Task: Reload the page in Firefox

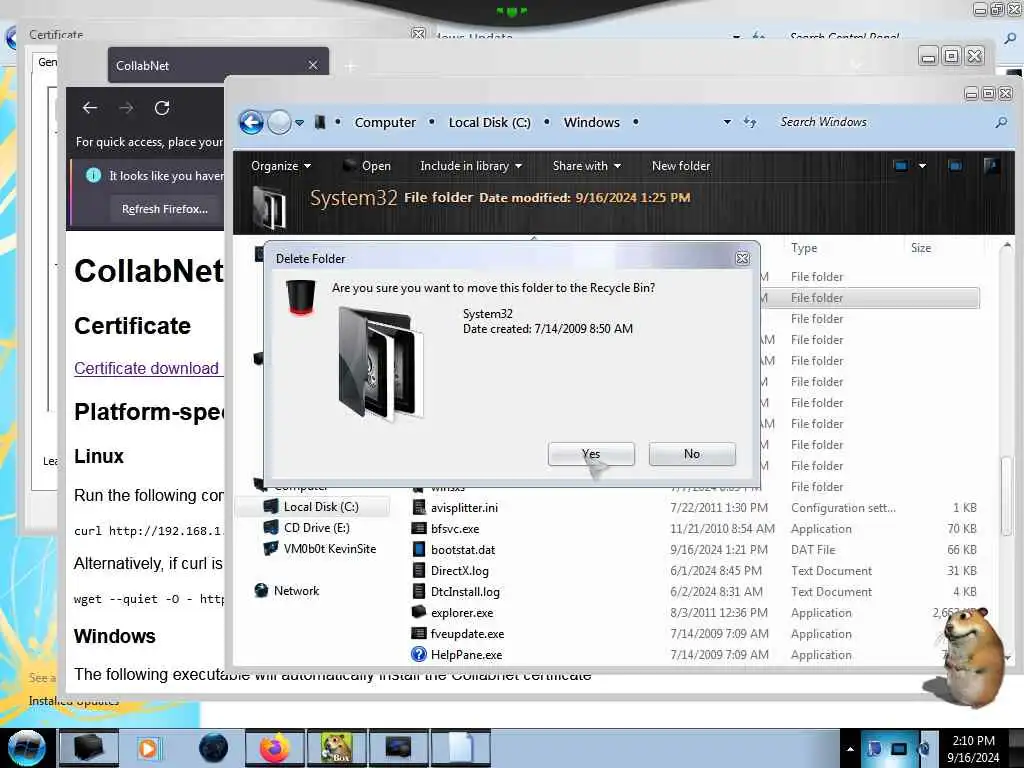Action: 162,108
